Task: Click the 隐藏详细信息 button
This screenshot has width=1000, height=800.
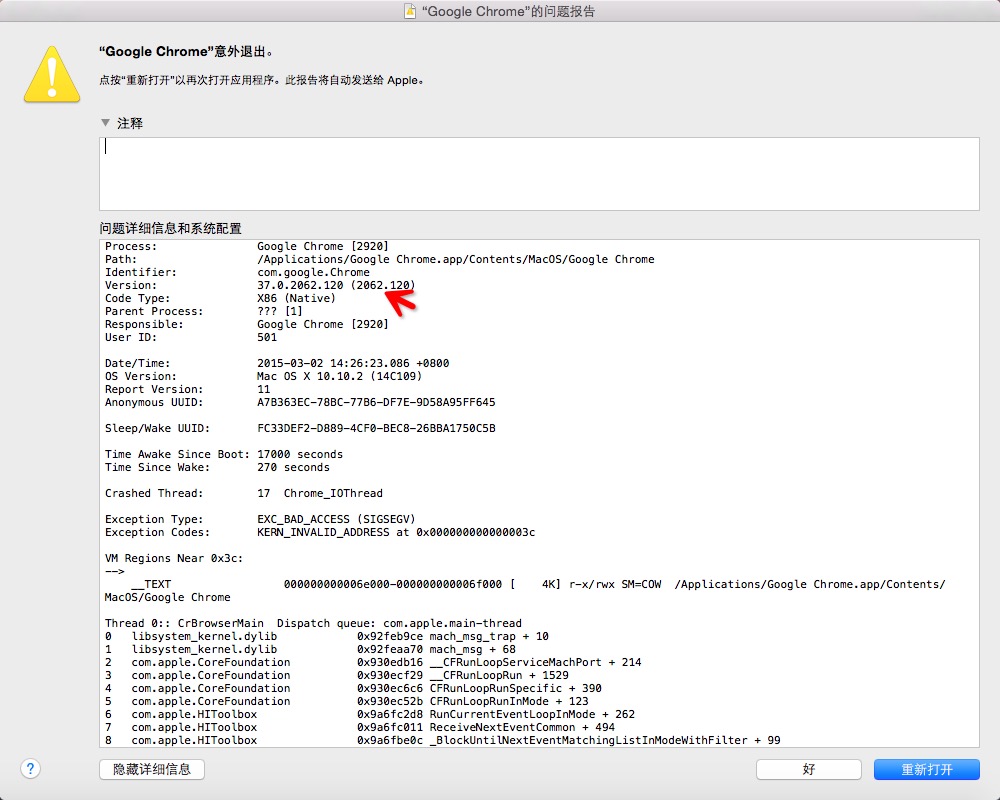Action: pyautogui.click(x=152, y=769)
